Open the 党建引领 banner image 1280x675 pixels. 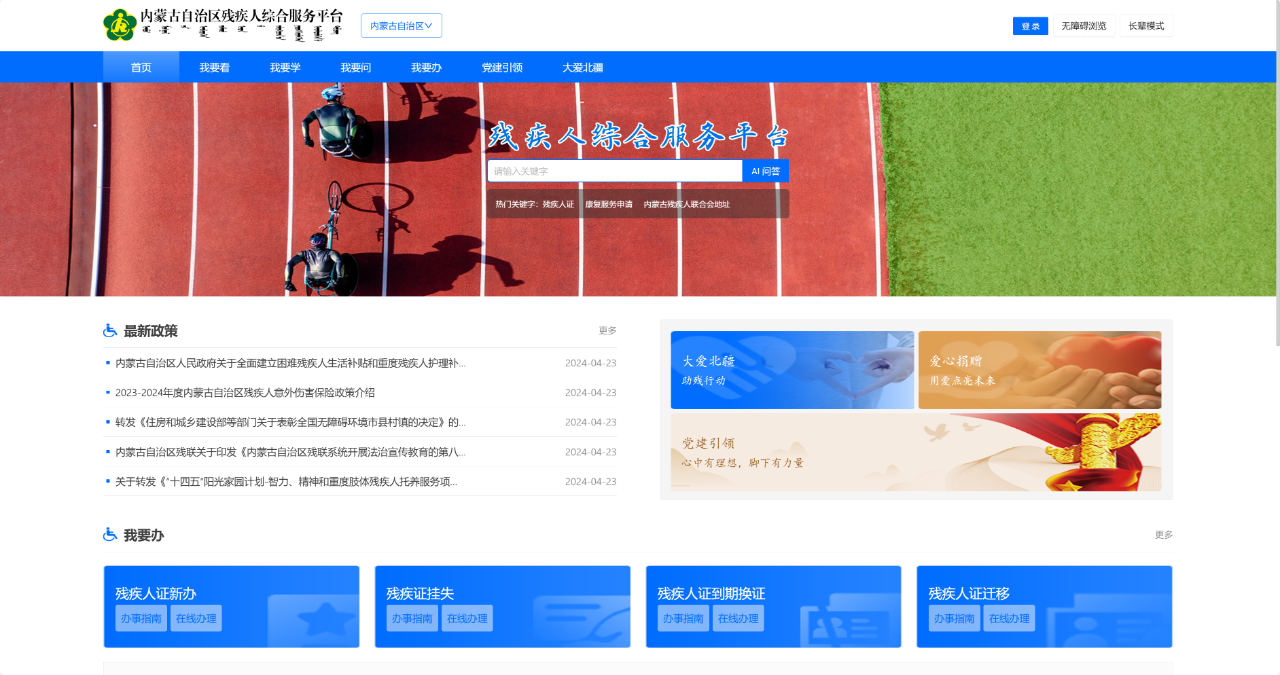pos(915,452)
